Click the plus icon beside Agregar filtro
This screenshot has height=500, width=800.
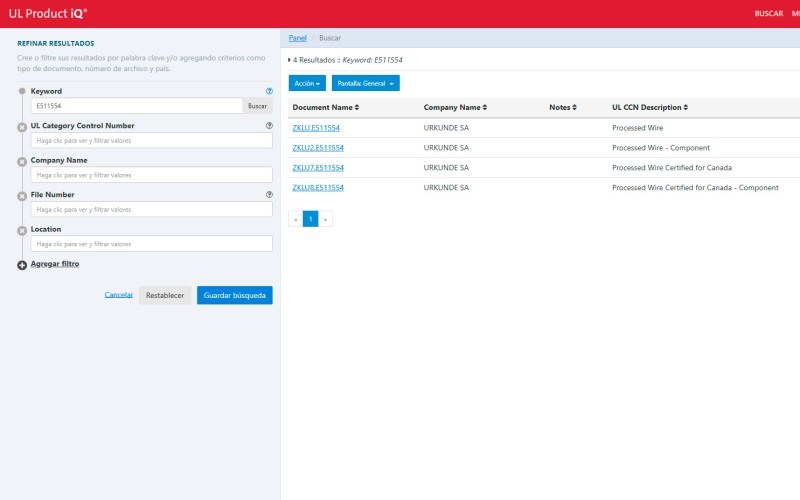22,265
